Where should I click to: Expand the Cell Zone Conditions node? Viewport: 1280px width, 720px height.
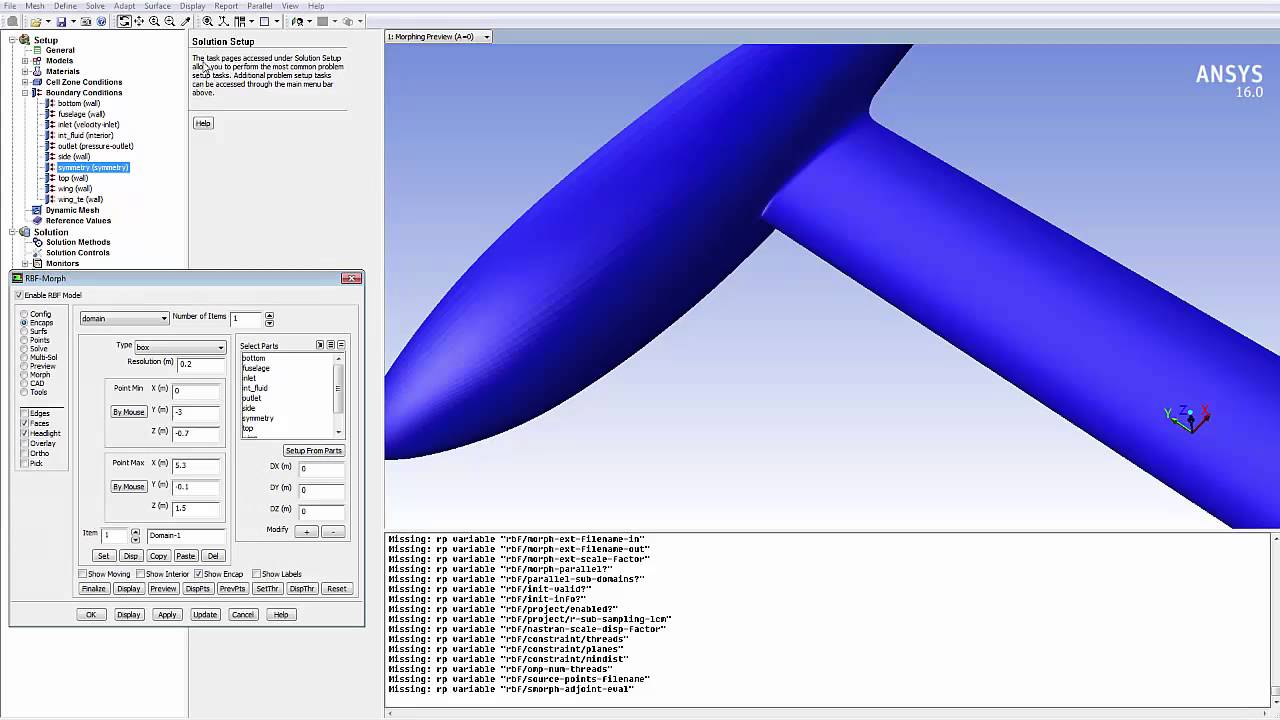click(25, 82)
